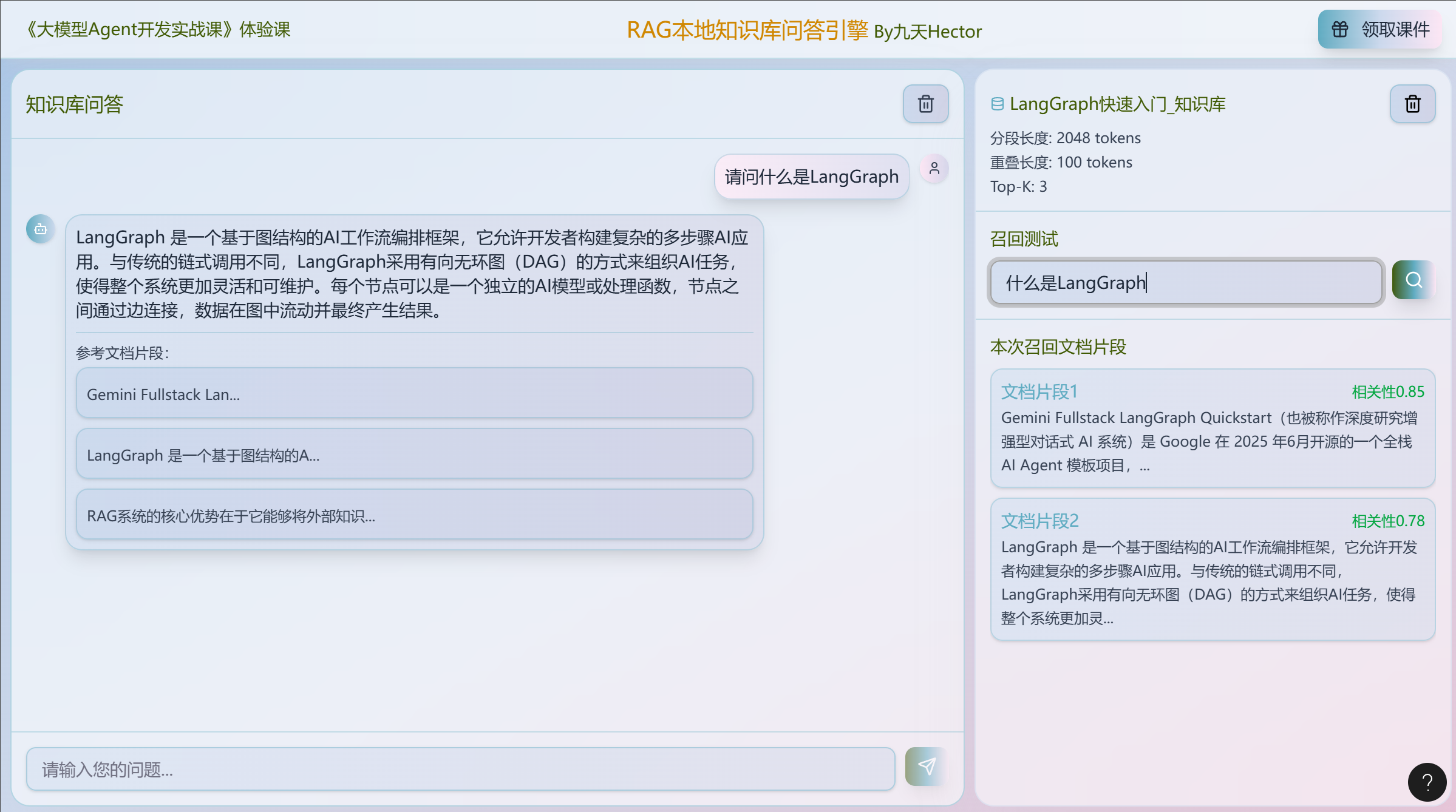Focus the 请输入您的问题 input field
Viewport: 1456px width, 812px height.
tap(460, 769)
